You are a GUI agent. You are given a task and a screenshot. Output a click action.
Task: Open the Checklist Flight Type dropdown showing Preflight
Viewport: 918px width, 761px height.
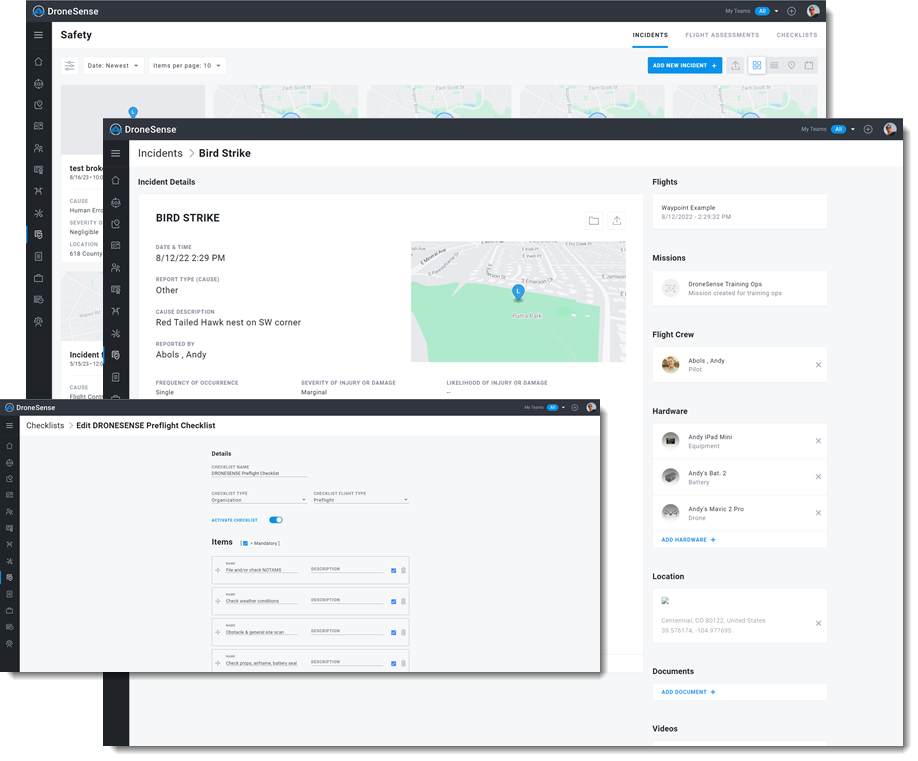[361, 500]
